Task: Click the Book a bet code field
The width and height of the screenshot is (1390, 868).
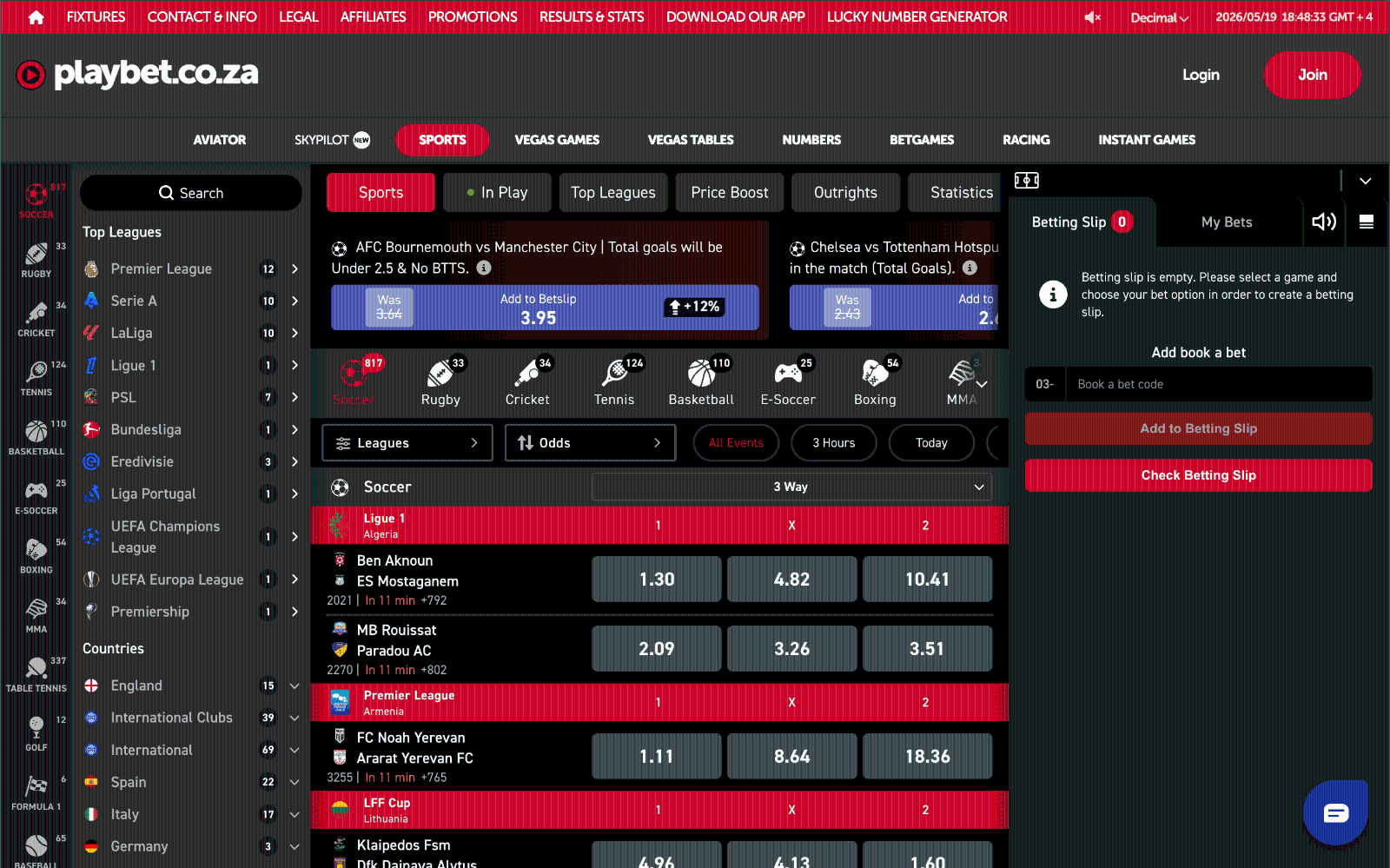Action: pos(1218,384)
